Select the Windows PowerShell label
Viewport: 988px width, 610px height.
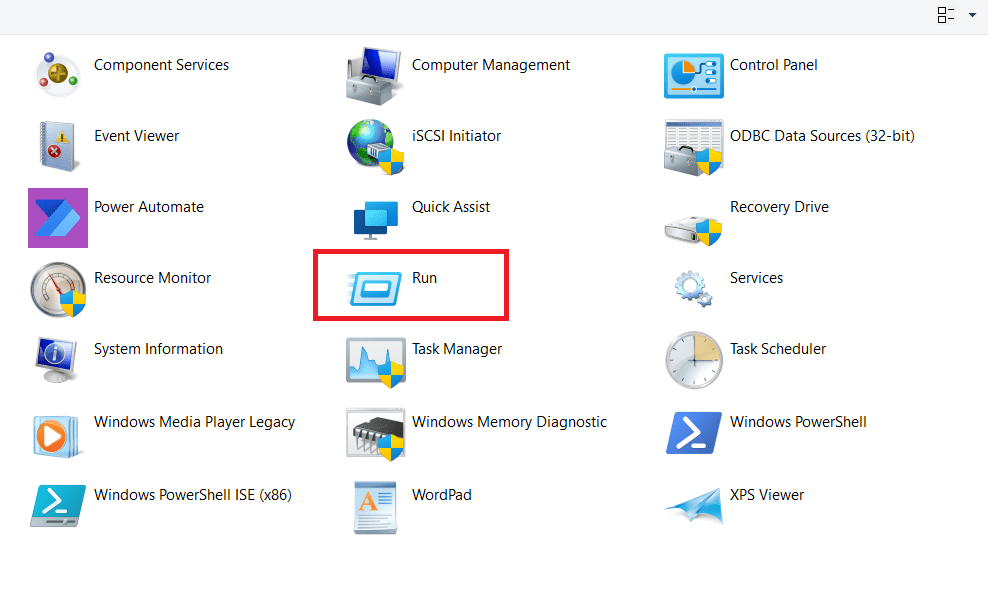[798, 422]
